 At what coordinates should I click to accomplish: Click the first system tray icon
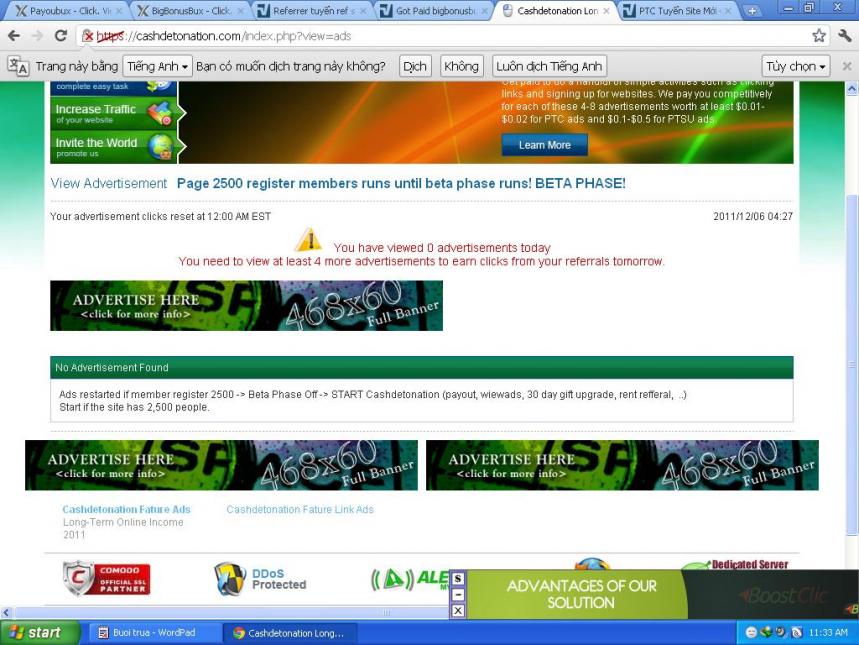click(751, 633)
